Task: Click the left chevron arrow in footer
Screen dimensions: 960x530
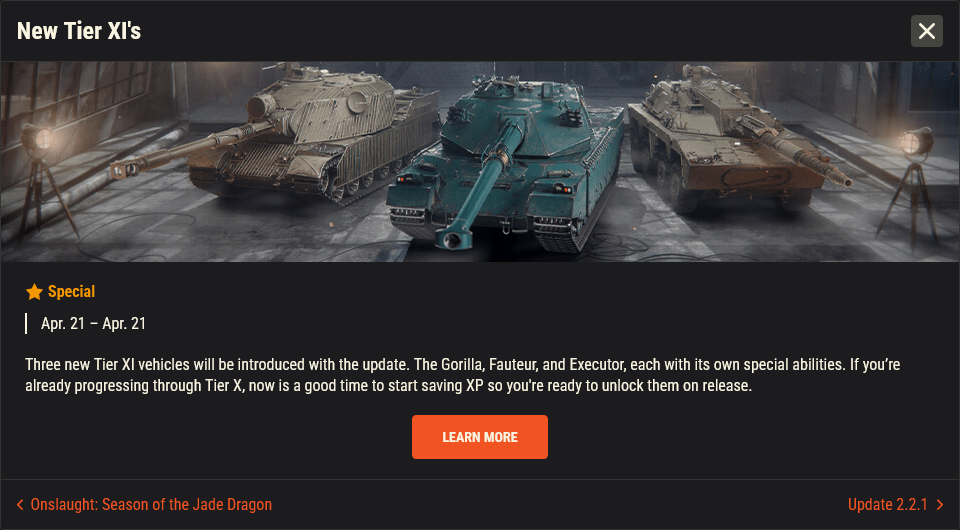Action: [x=20, y=504]
